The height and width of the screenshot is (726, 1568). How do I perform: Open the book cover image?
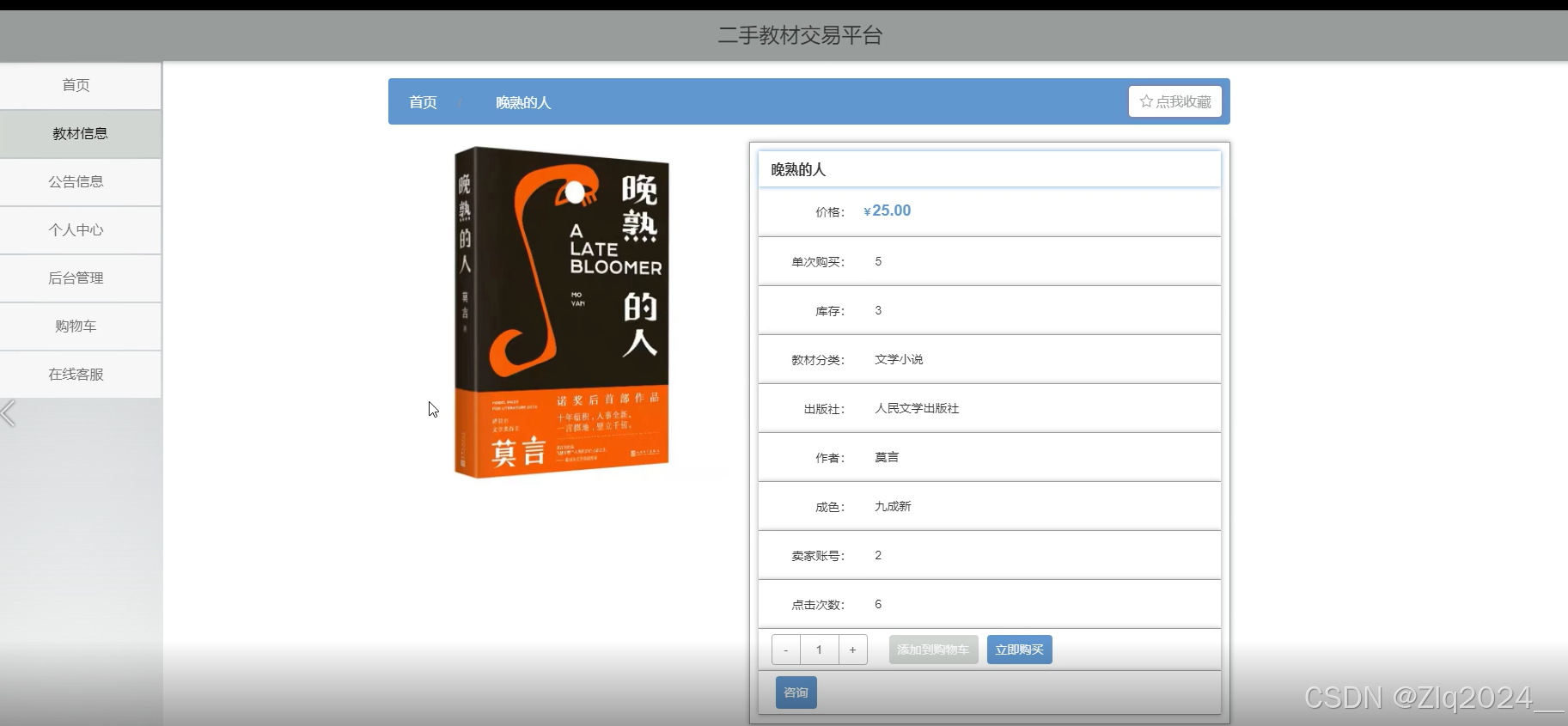[561, 312]
